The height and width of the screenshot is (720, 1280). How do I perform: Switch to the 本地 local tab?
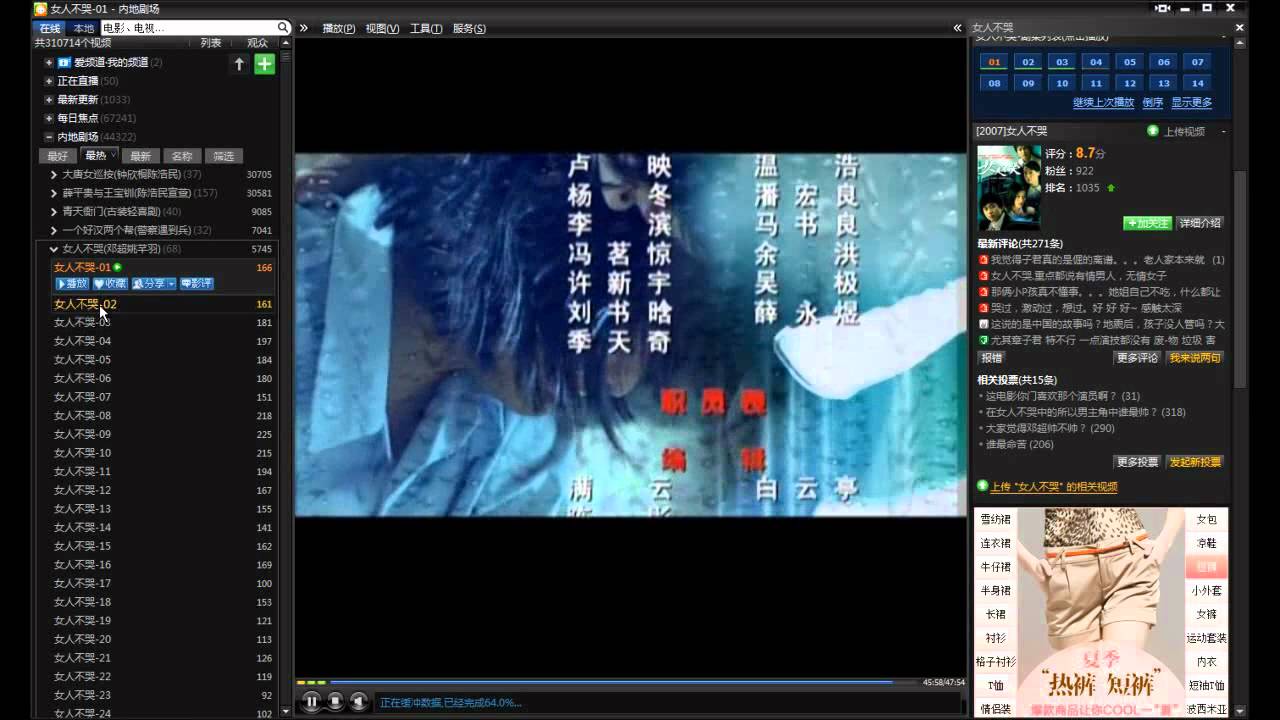tap(83, 28)
